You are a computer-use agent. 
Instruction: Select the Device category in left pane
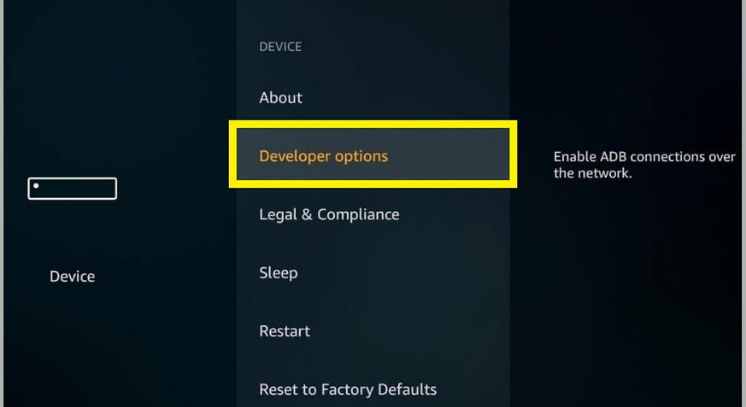(x=72, y=277)
